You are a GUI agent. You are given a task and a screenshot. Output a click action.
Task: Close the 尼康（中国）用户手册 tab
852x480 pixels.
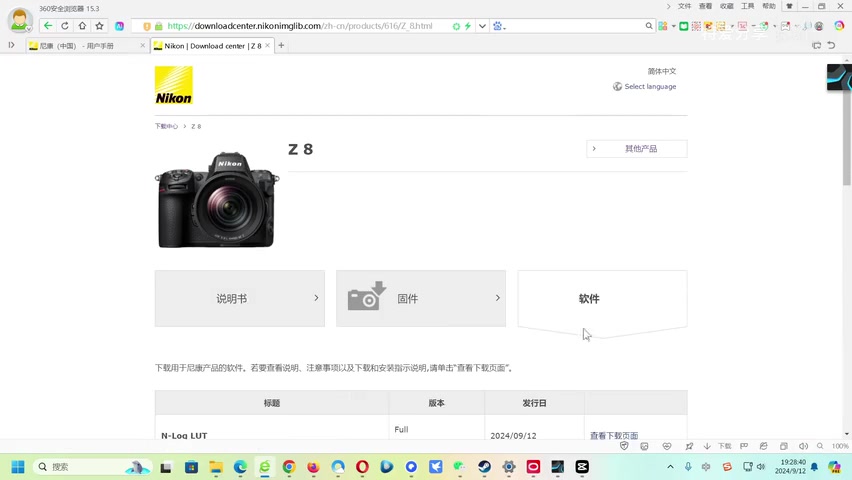pyautogui.click(x=143, y=46)
